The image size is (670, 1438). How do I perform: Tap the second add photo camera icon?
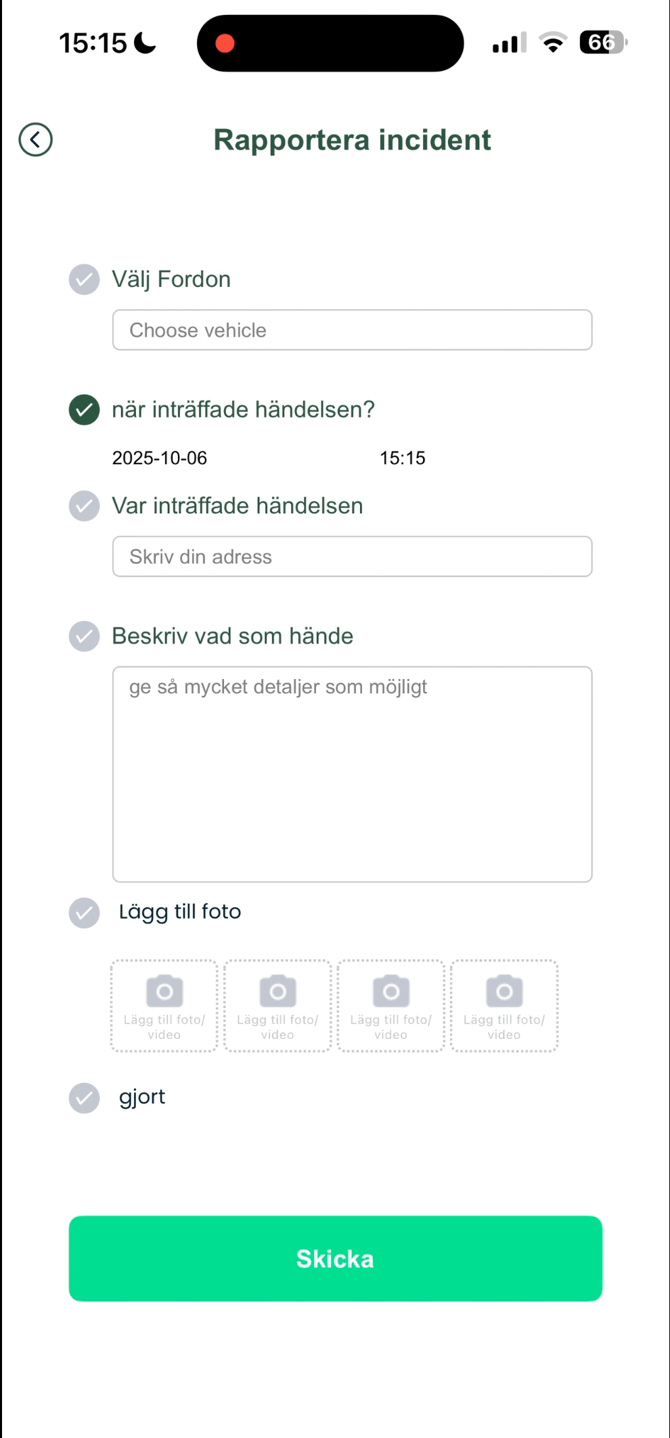coord(278,991)
